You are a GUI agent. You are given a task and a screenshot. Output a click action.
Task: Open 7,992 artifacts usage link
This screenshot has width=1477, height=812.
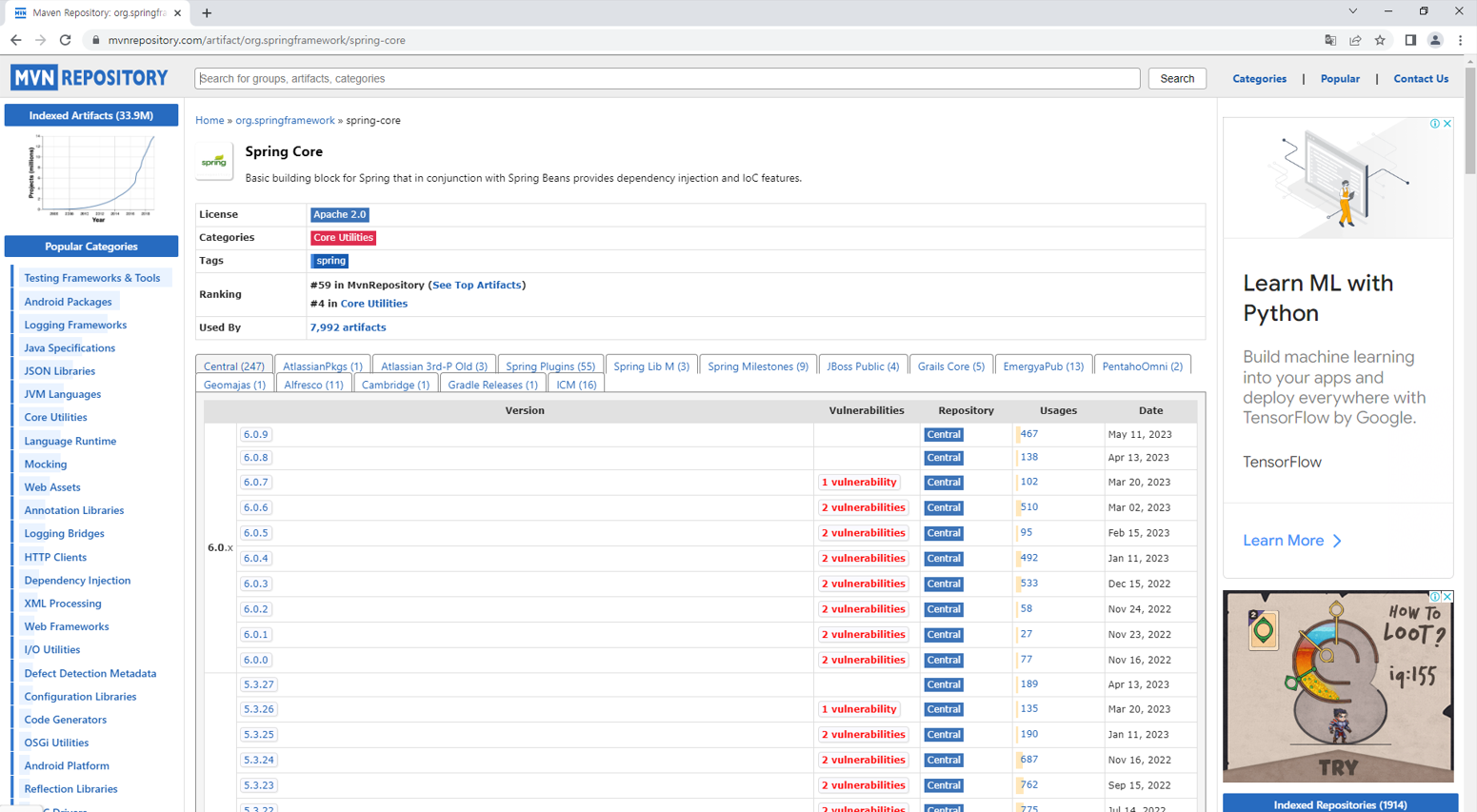point(348,327)
